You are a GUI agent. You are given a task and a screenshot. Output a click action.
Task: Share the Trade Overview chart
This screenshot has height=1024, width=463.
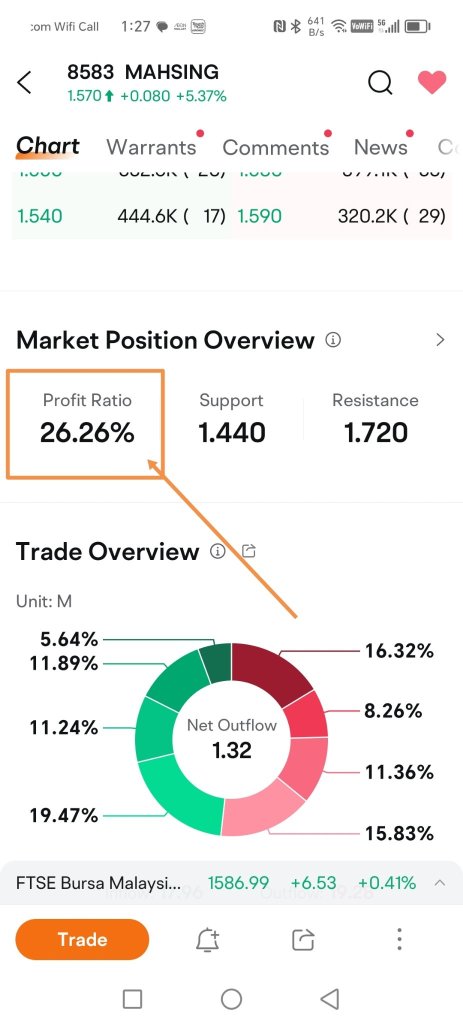(249, 551)
